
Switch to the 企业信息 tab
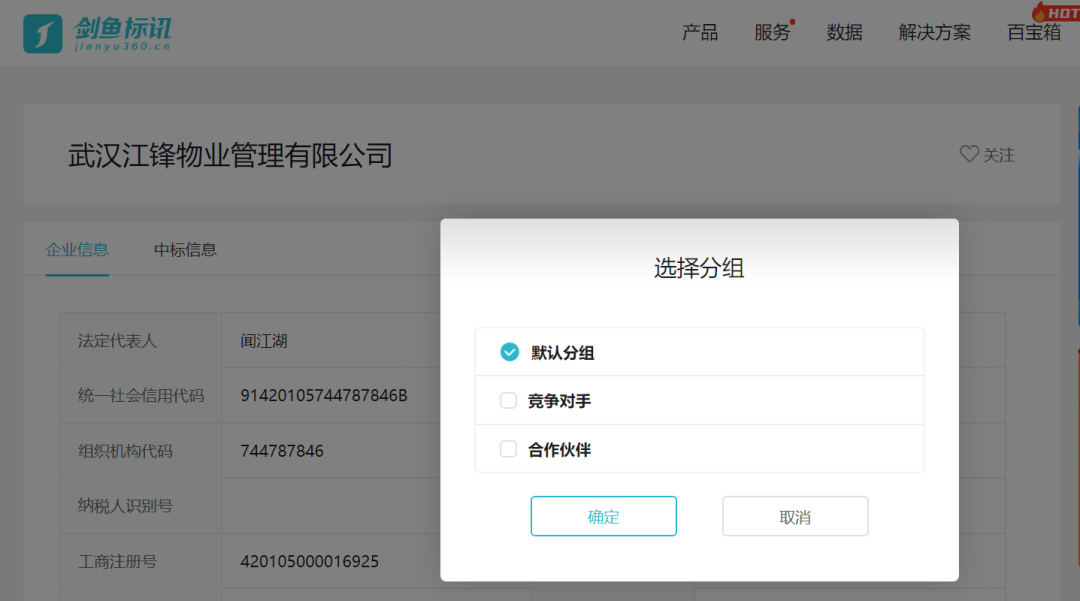77,250
